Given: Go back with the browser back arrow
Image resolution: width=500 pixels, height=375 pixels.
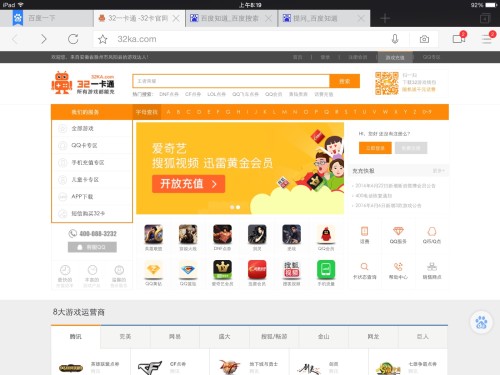Looking at the screenshot, I should point(15,39).
